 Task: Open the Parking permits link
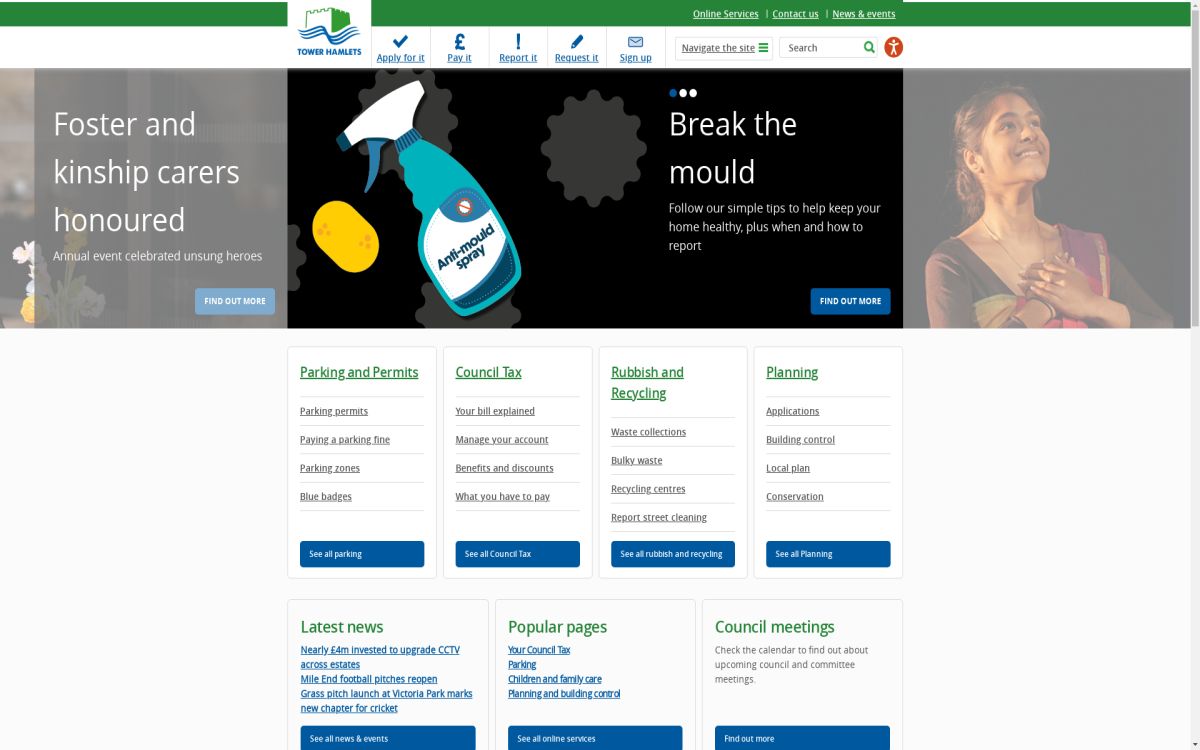[334, 411]
